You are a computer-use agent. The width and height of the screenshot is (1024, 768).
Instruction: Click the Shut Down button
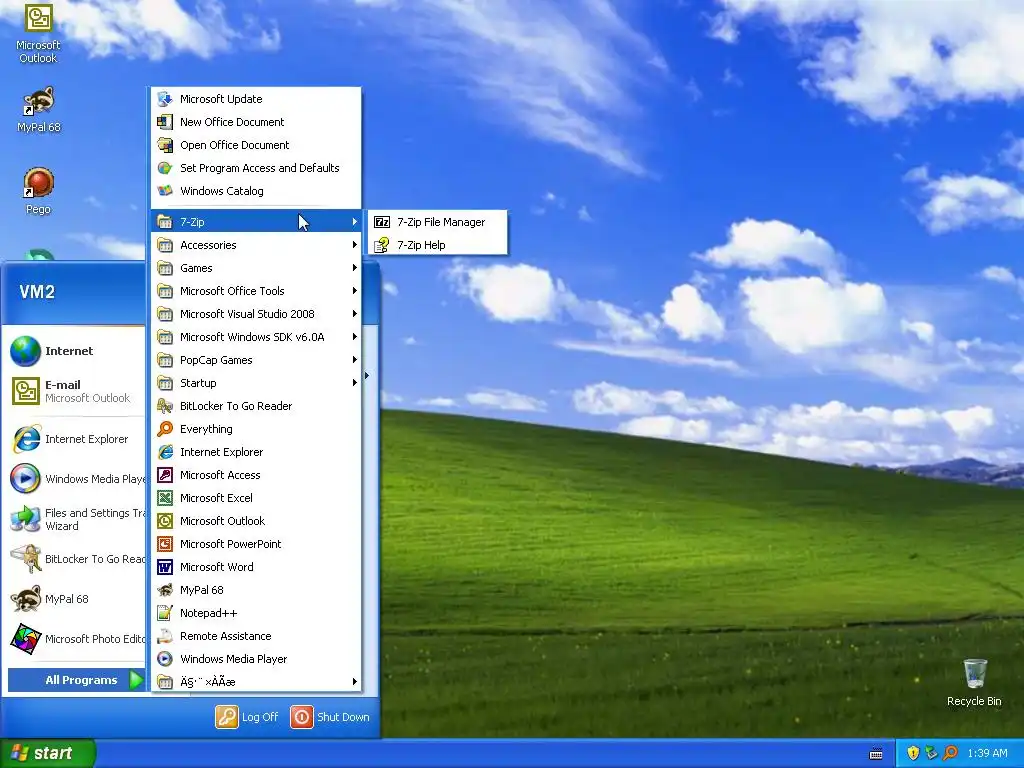pos(330,716)
